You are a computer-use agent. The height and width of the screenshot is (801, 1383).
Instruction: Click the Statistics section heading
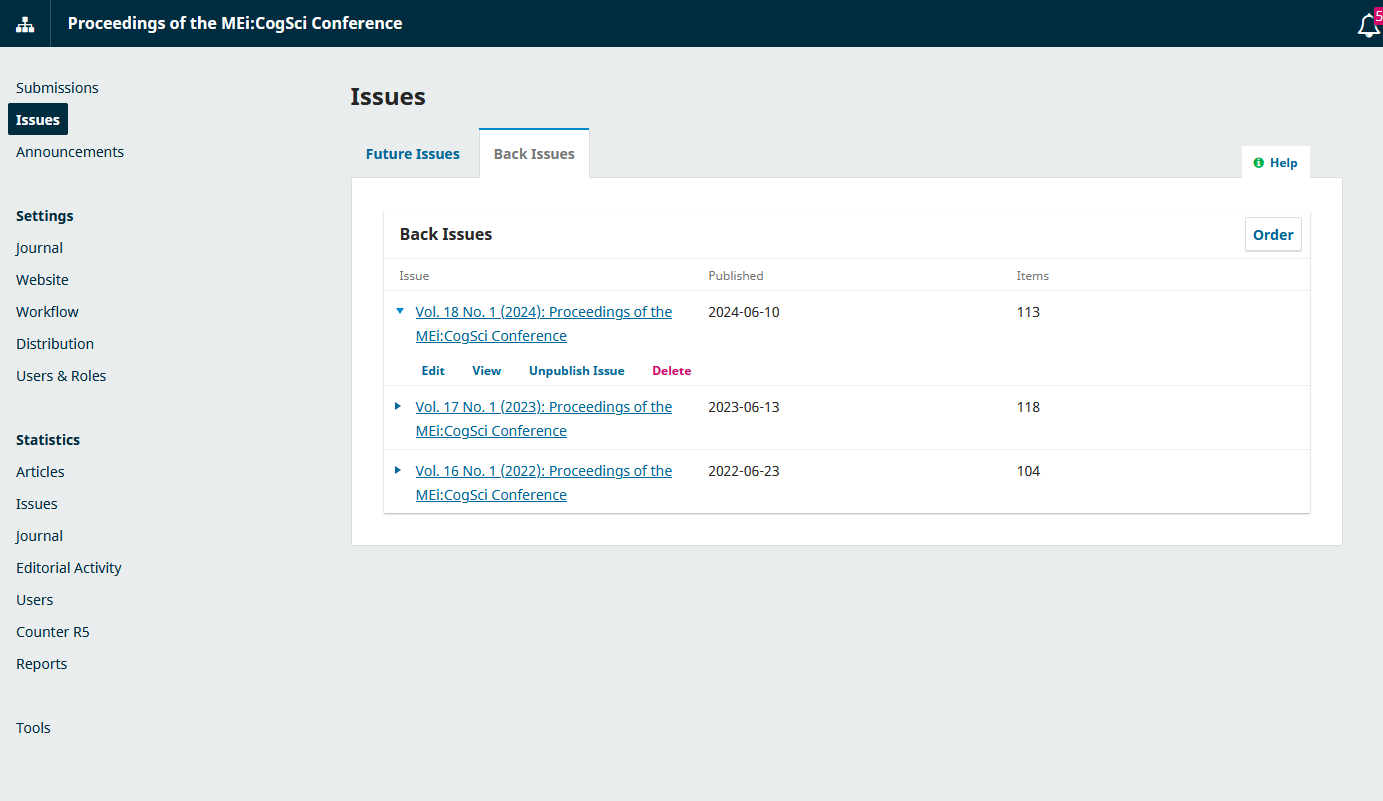(48, 440)
